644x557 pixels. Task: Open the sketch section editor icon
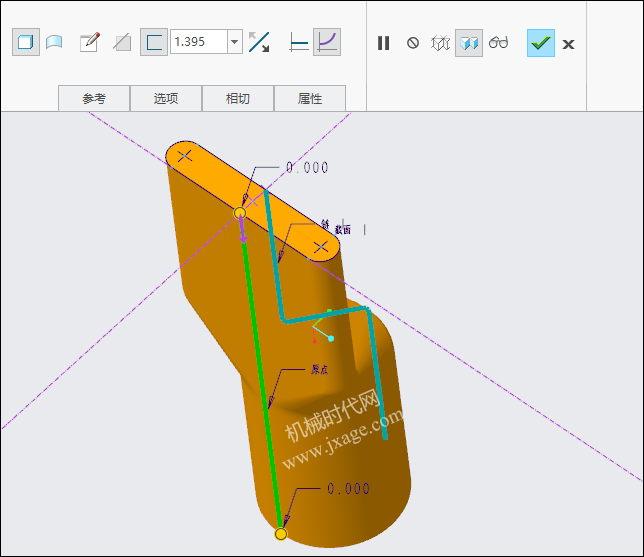pyautogui.click(x=90, y=42)
